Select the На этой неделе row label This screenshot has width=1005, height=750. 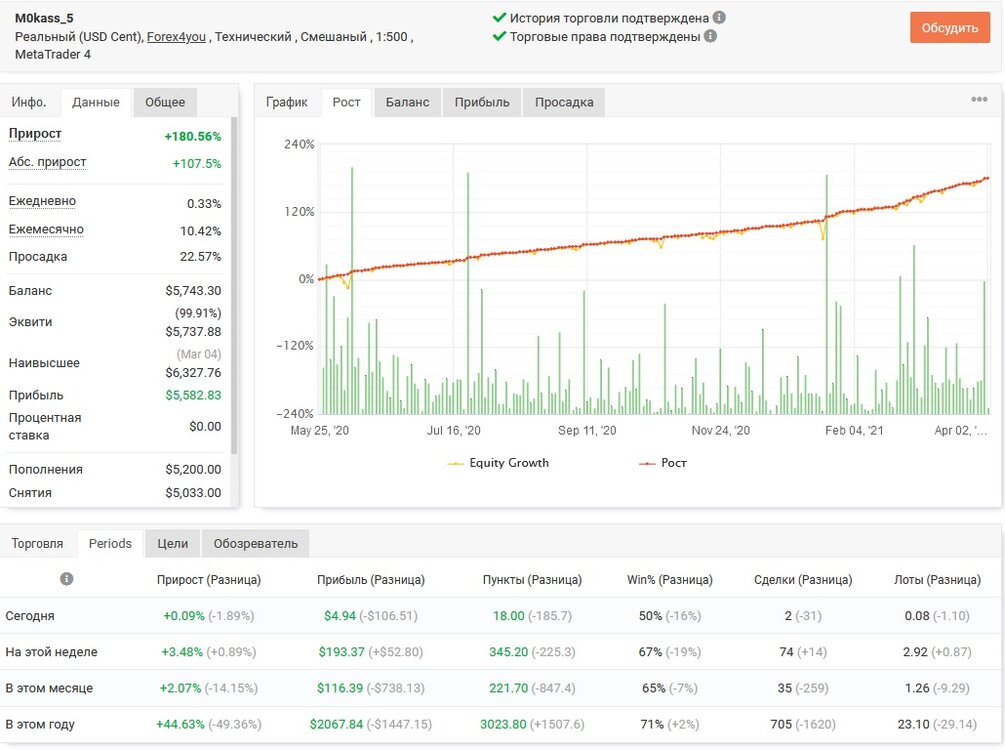pos(51,652)
